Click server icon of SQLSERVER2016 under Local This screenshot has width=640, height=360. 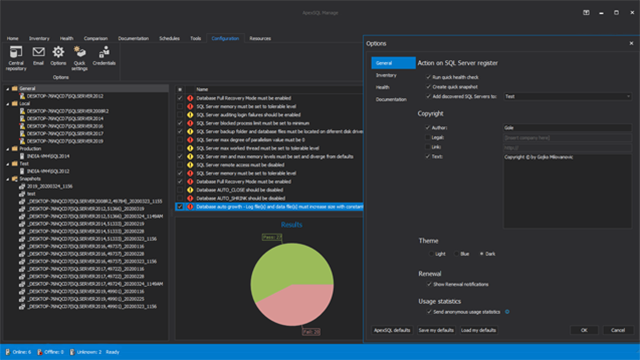[22, 126]
